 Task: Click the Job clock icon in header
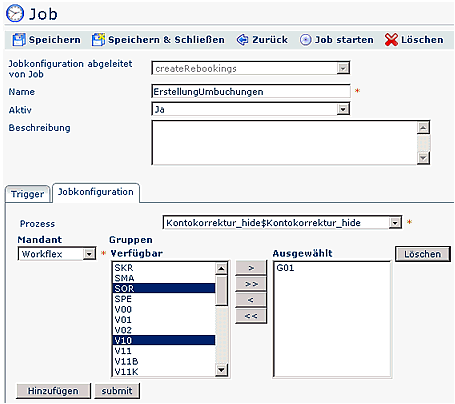point(15,14)
